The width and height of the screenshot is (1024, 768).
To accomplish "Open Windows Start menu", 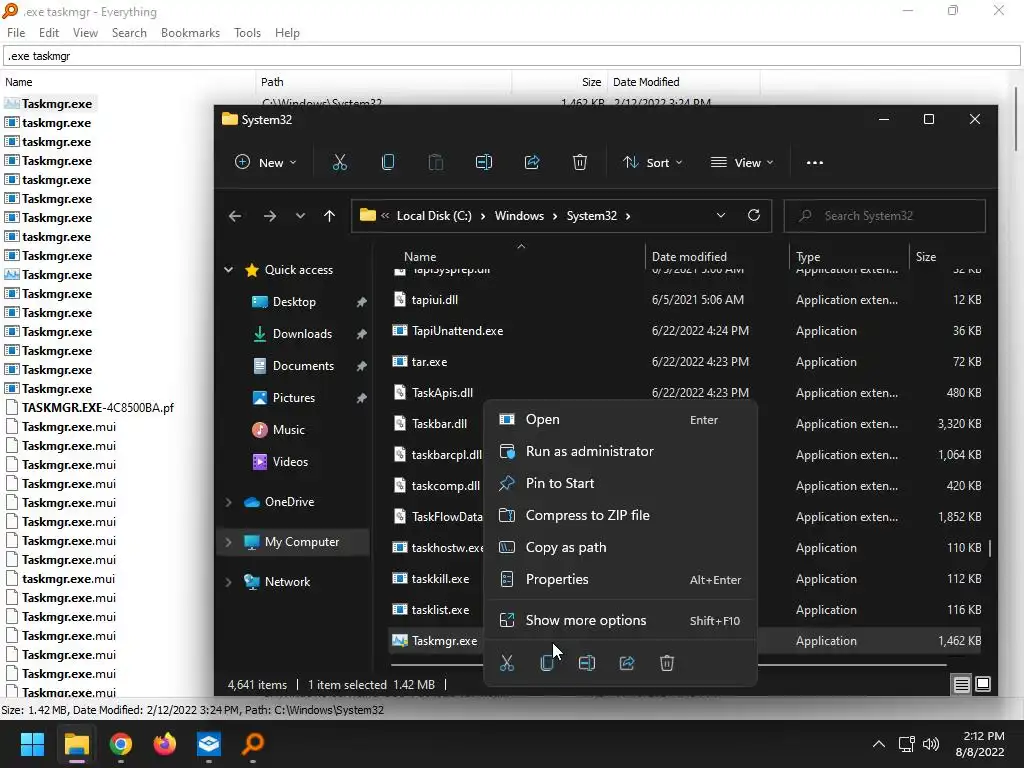I will click(x=32, y=744).
